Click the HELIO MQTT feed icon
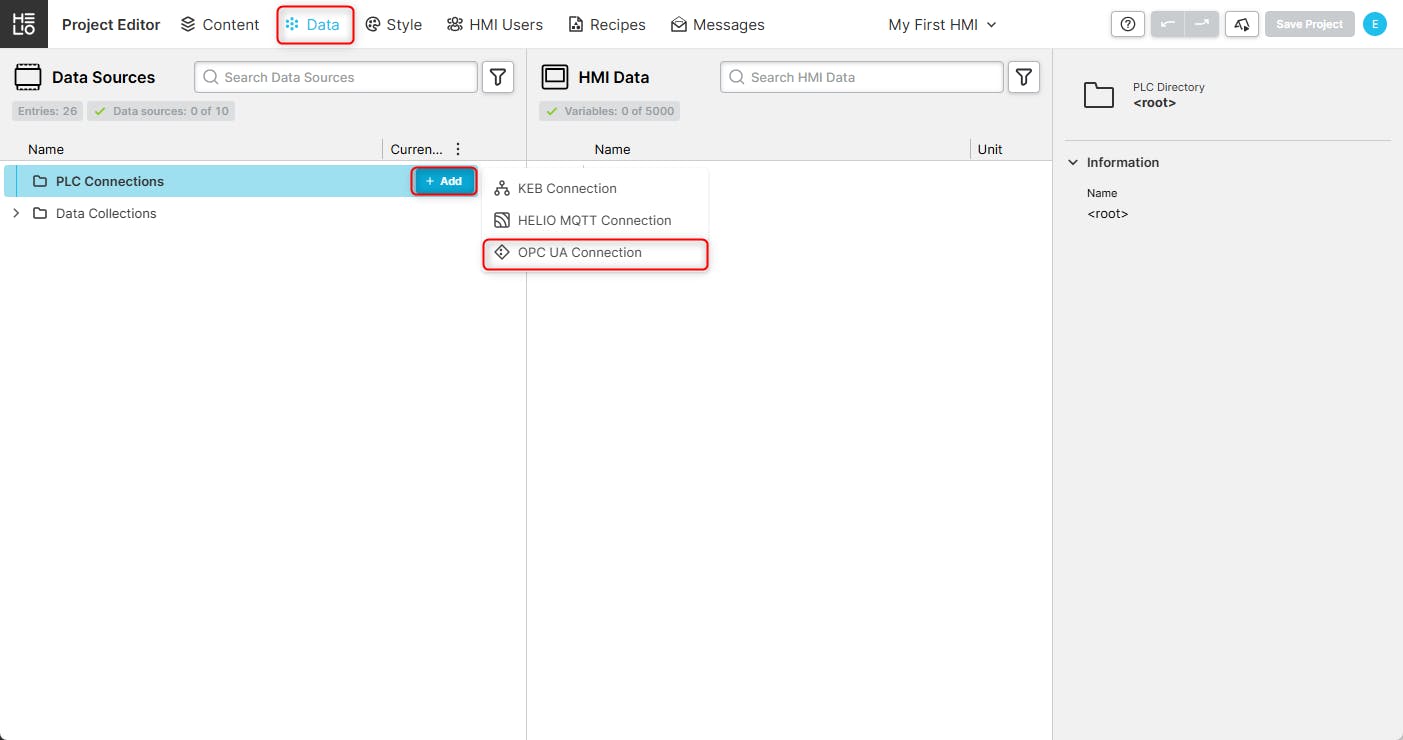Screen dimensions: 1403x740 tap(502, 220)
